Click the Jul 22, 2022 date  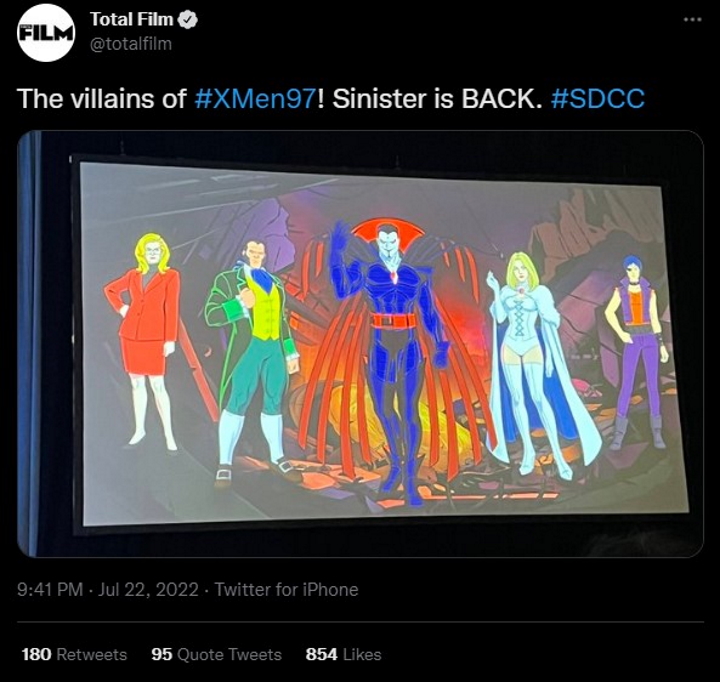pyautogui.click(x=145, y=590)
